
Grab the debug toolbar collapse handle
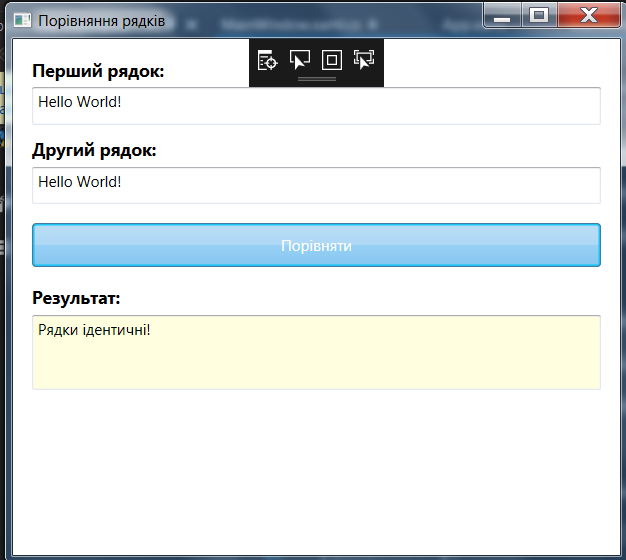(317, 79)
